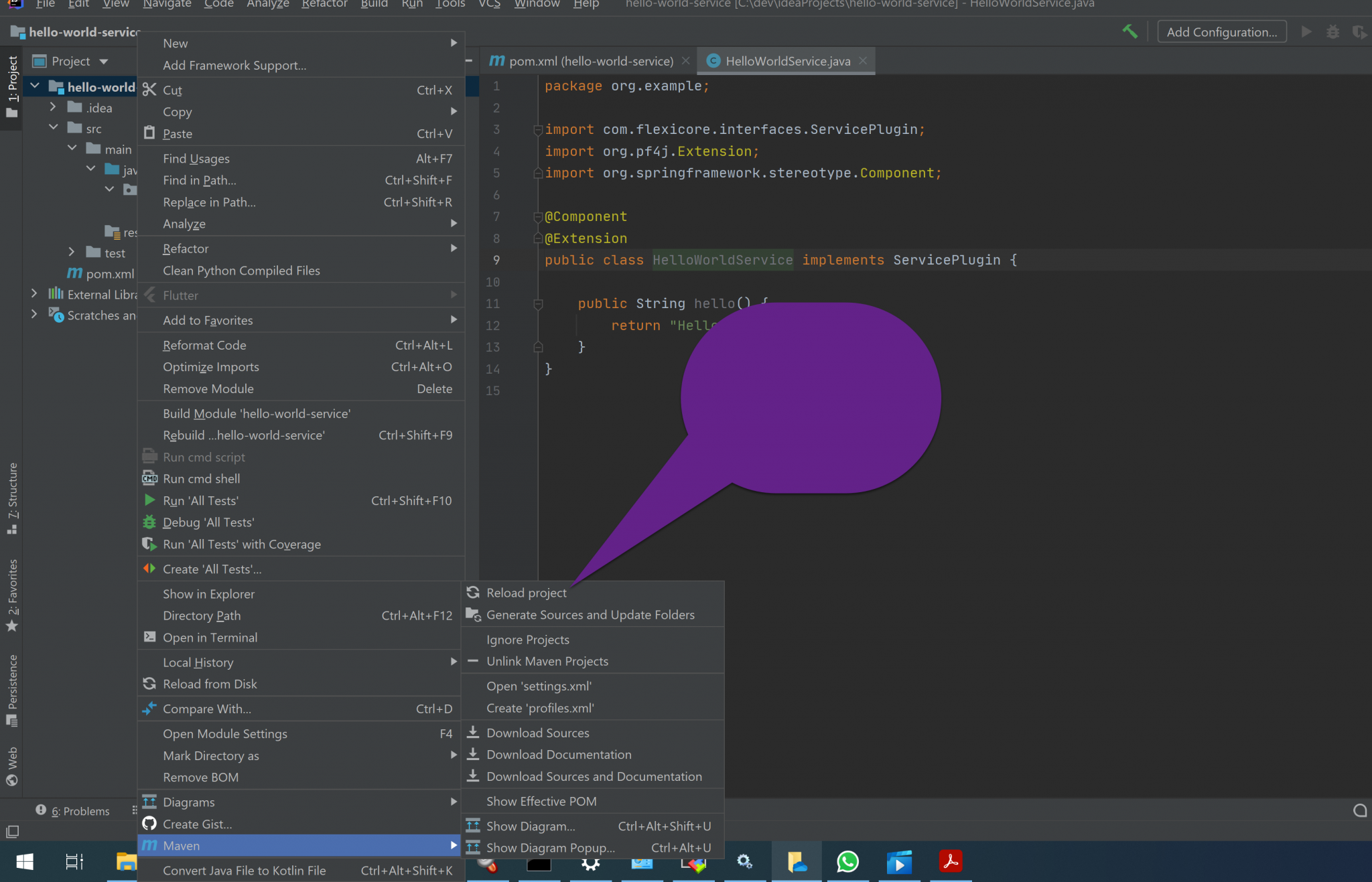Click the Open in Terminal icon
This screenshot has height=882, width=1372.
click(x=149, y=638)
